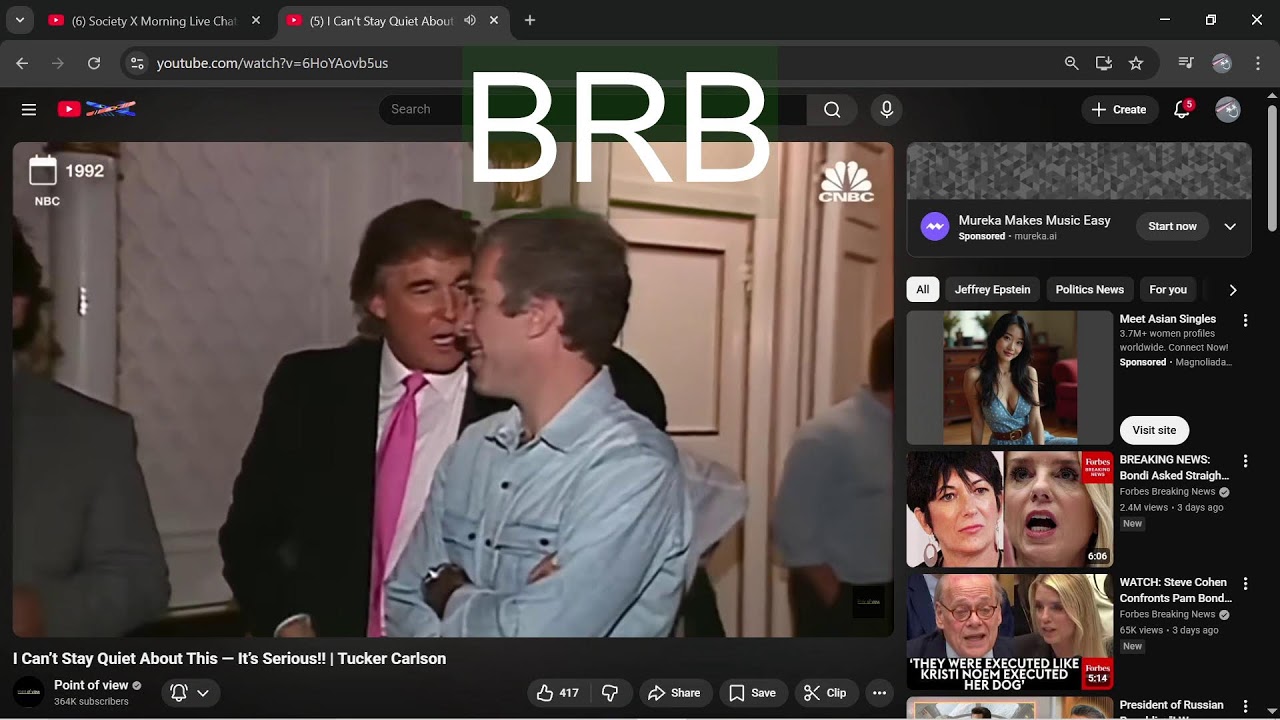Bookmark this page with the star icon
This screenshot has width=1280, height=720.
tap(1136, 63)
